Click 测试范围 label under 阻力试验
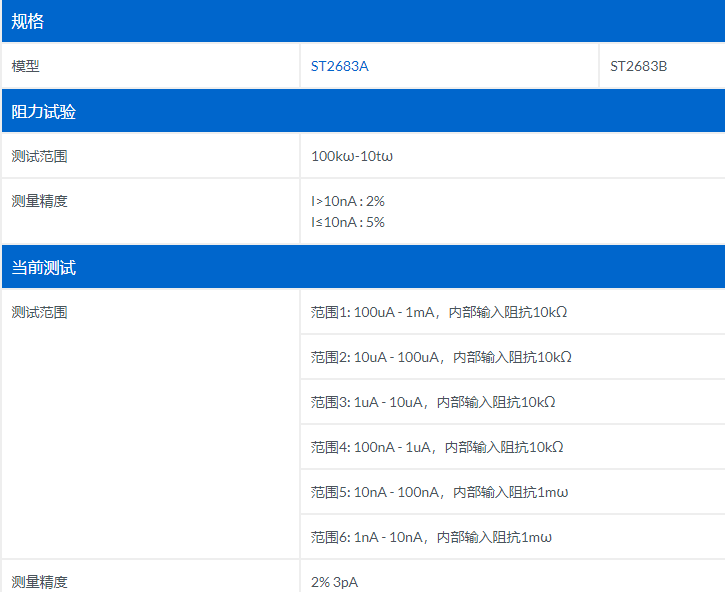The height and width of the screenshot is (592, 725). point(39,156)
